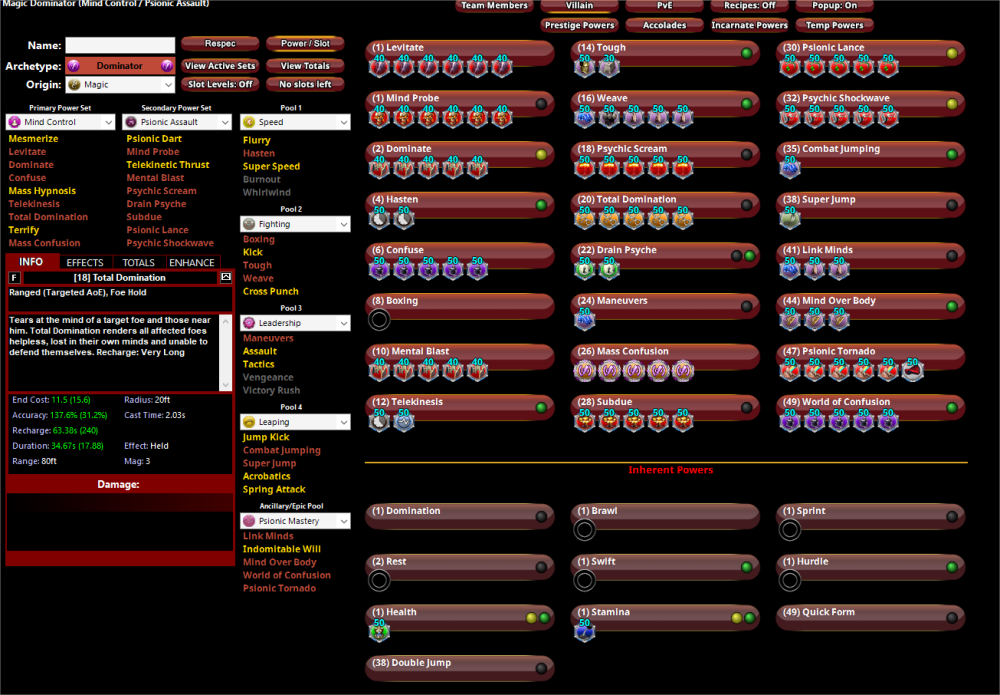
Task: Click the first Mass Confusion enhancement slot
Action: [586, 371]
